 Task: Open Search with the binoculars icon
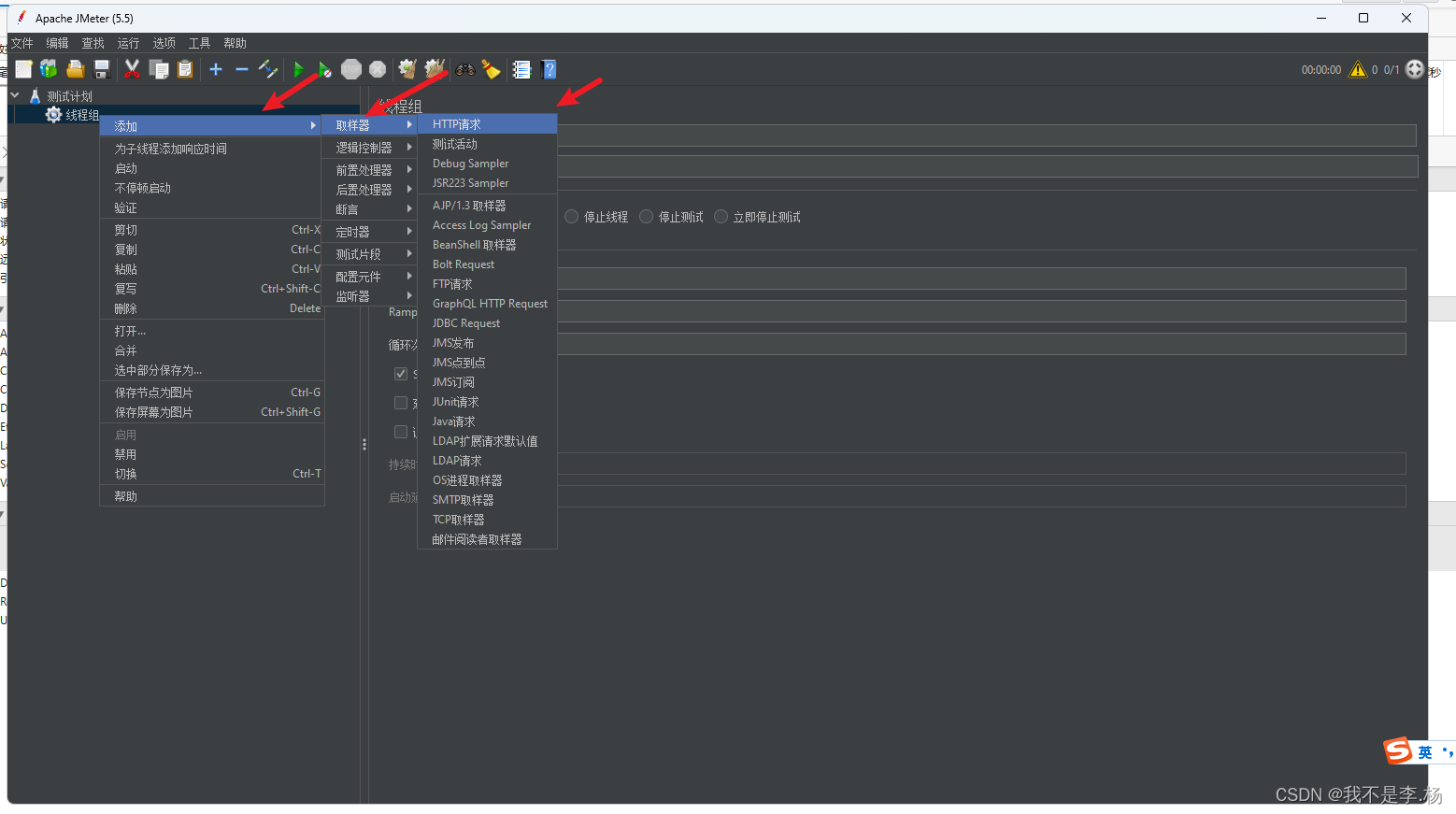coord(465,69)
